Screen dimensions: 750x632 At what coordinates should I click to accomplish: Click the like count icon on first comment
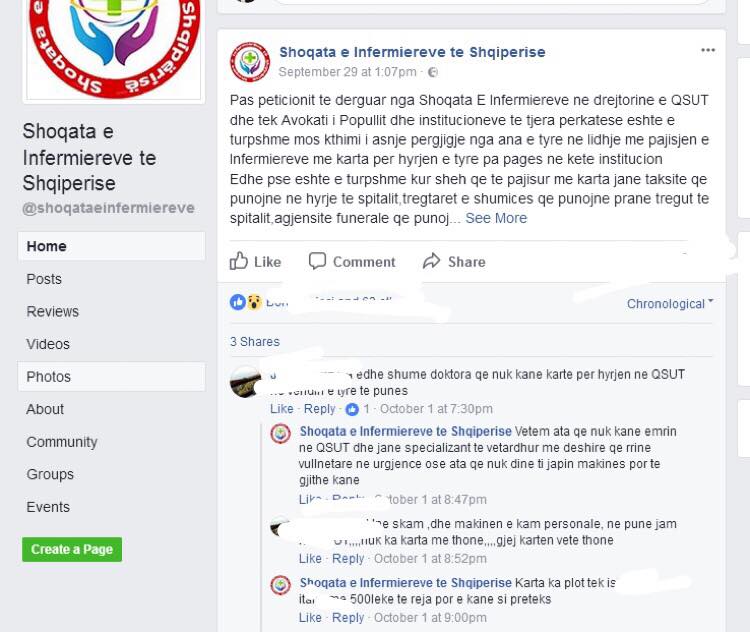[352, 409]
